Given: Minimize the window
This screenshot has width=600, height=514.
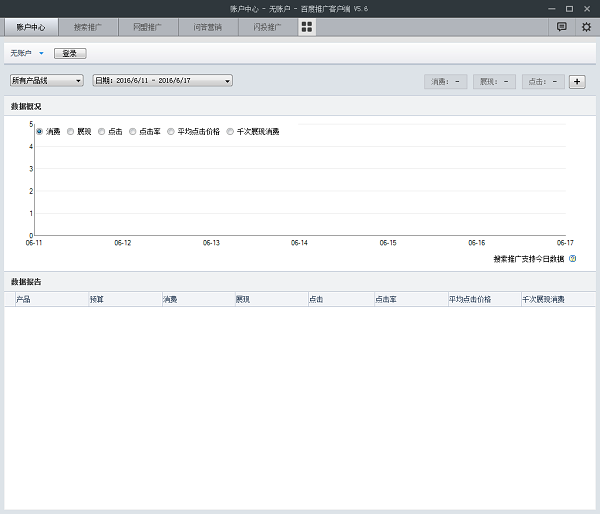Looking at the screenshot, I should pyautogui.click(x=551, y=9).
